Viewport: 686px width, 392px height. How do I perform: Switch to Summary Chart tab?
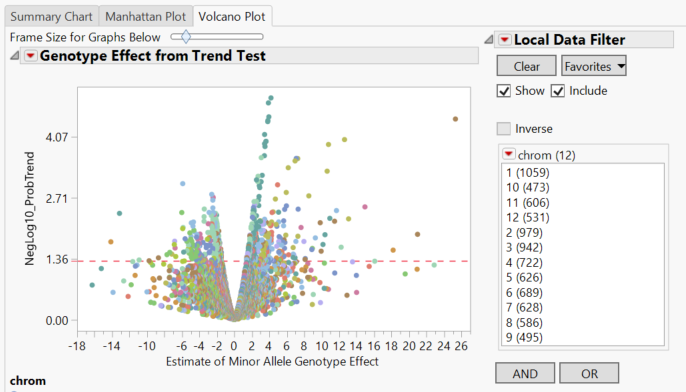coord(51,17)
